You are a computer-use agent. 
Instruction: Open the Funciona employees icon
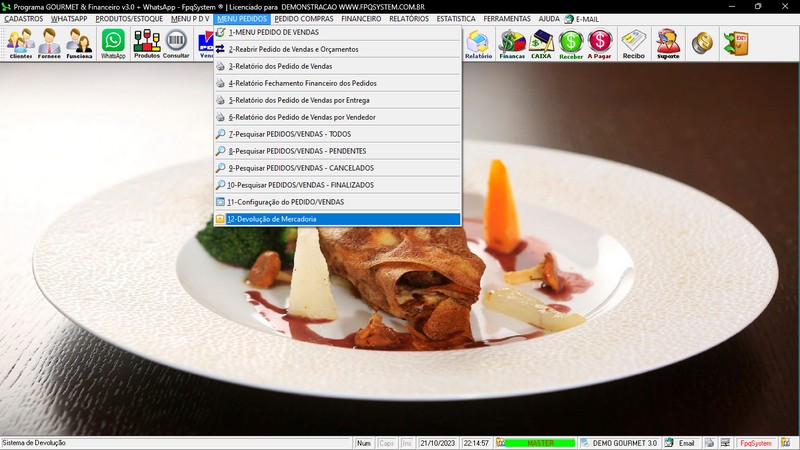pyautogui.click(x=79, y=44)
